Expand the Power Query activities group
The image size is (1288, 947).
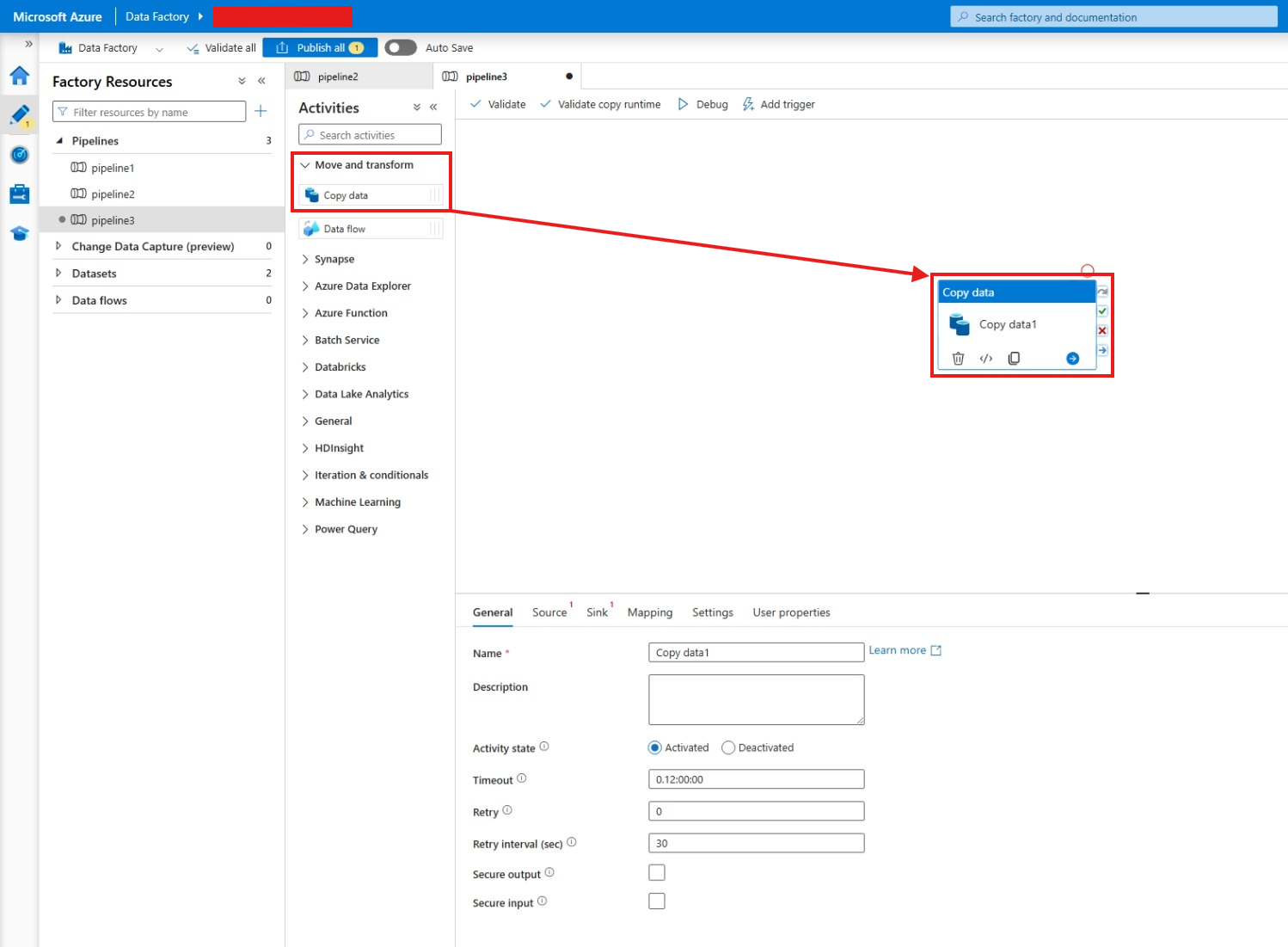(x=305, y=529)
